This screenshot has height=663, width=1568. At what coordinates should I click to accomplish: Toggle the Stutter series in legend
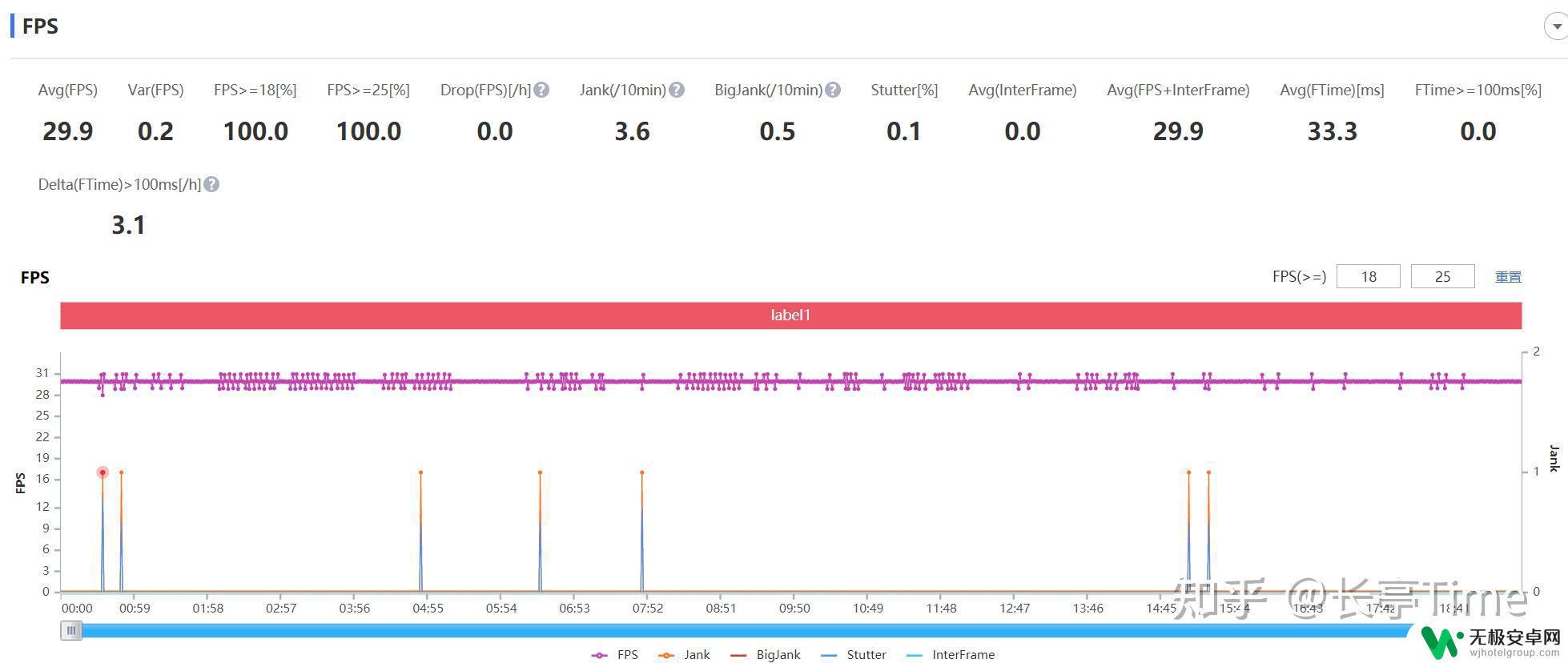[x=854, y=655]
